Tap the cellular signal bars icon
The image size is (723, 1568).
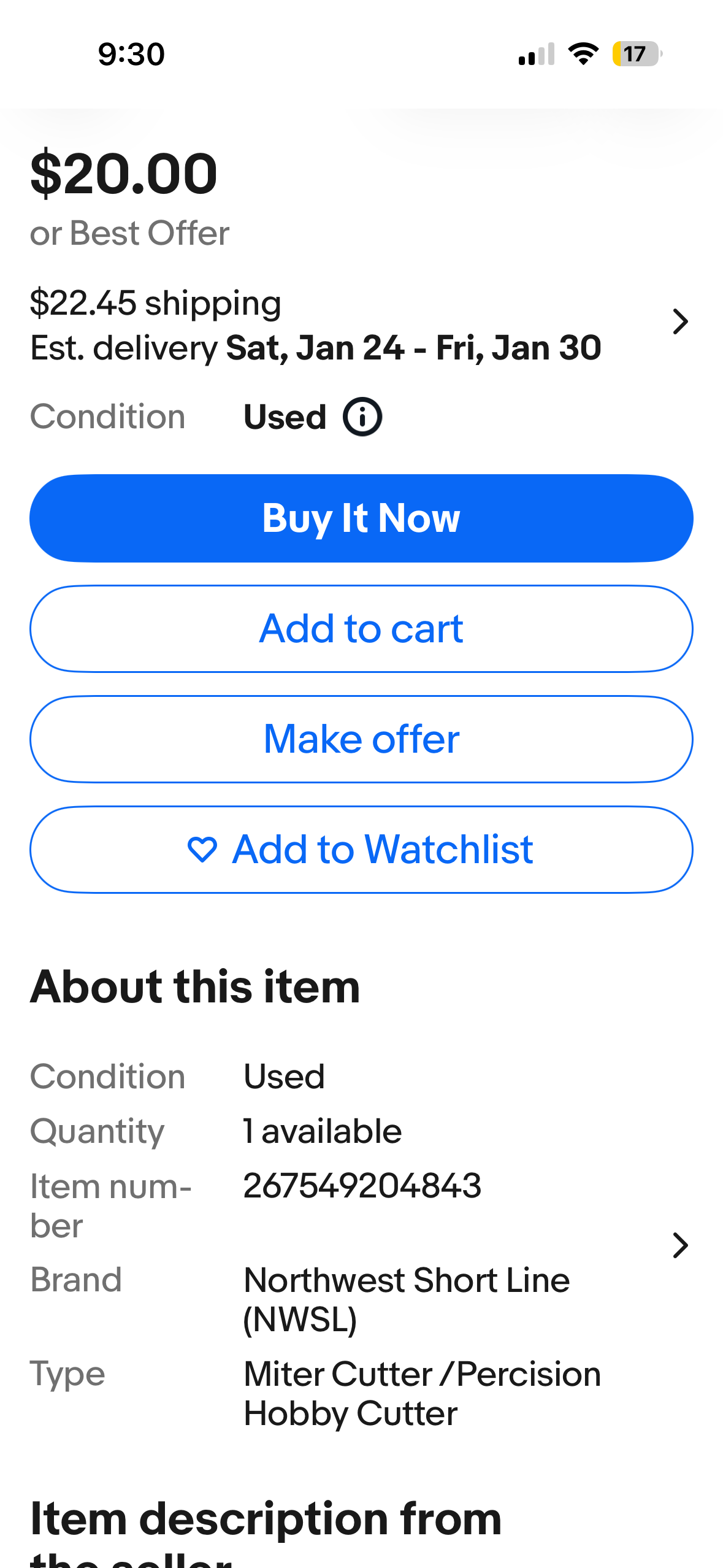click(x=537, y=54)
